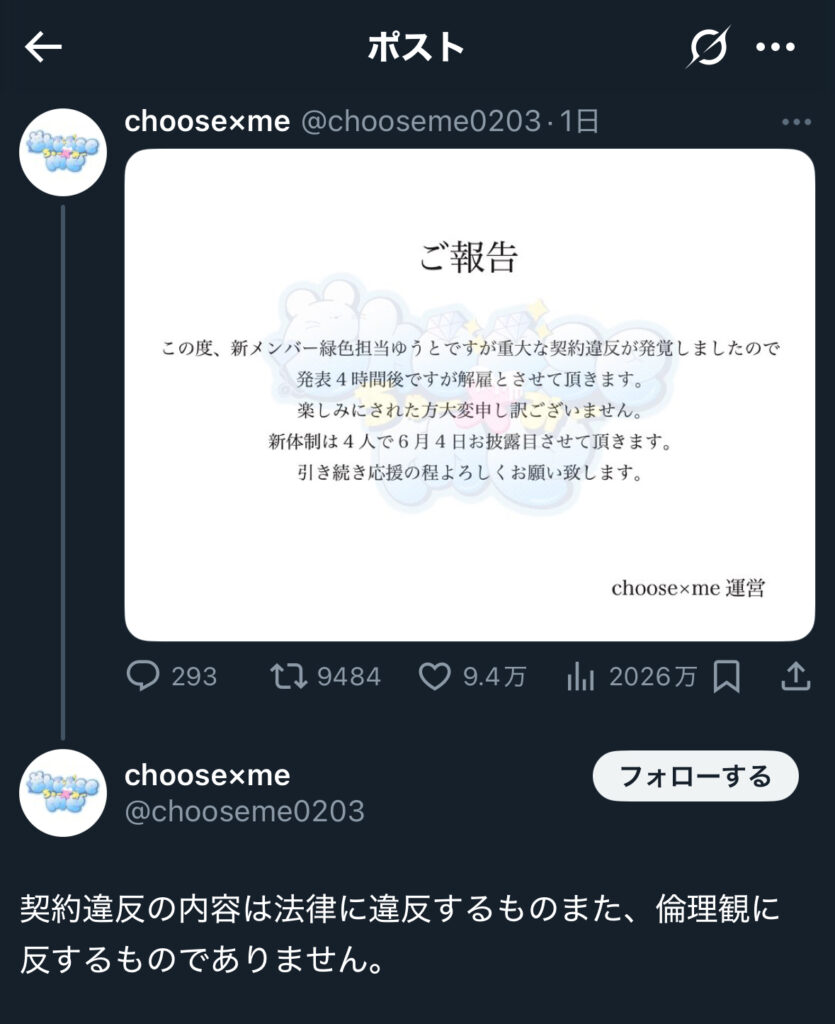Tap the 1日 timestamp on the post
This screenshot has width=835, height=1024.
coord(580,121)
